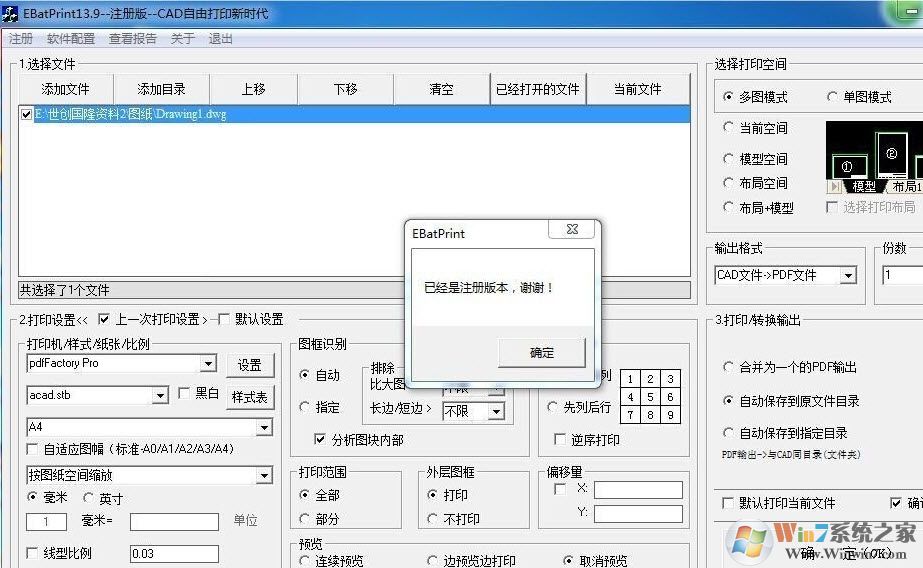Click the scale input field containing 1
This screenshot has width=923, height=568.
[x=46, y=522]
